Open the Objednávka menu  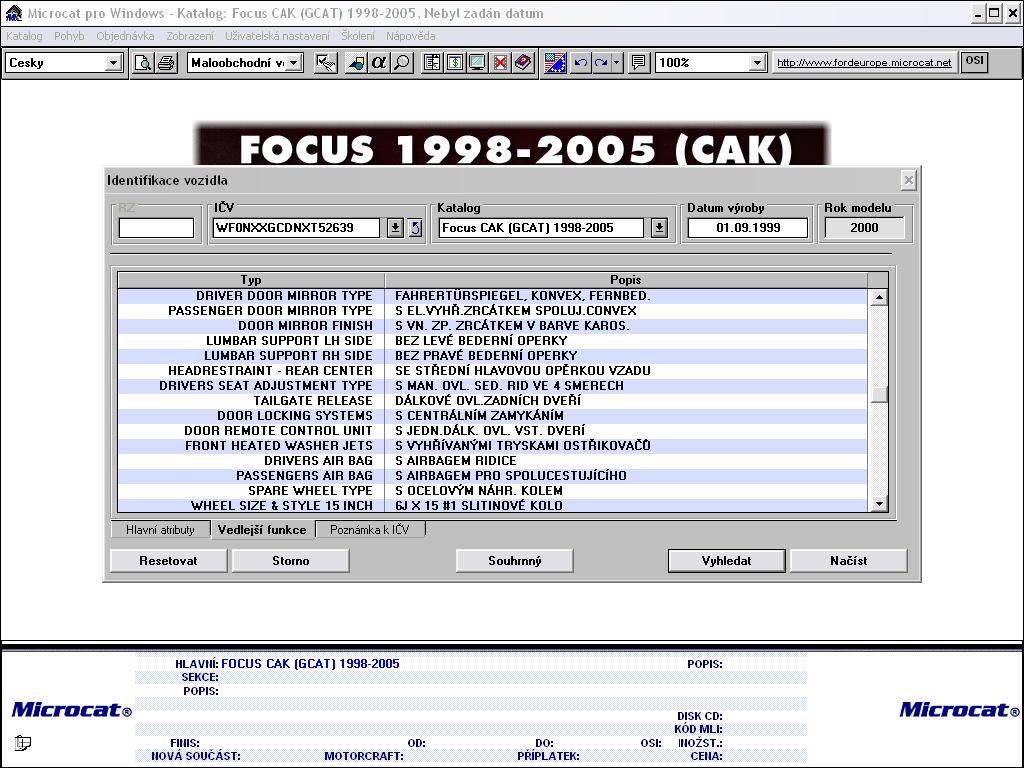click(125, 36)
